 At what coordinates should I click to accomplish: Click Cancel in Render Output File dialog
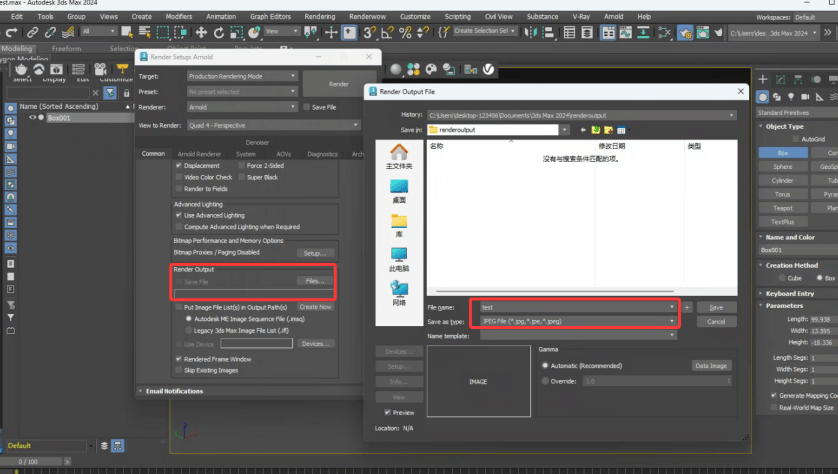click(716, 322)
